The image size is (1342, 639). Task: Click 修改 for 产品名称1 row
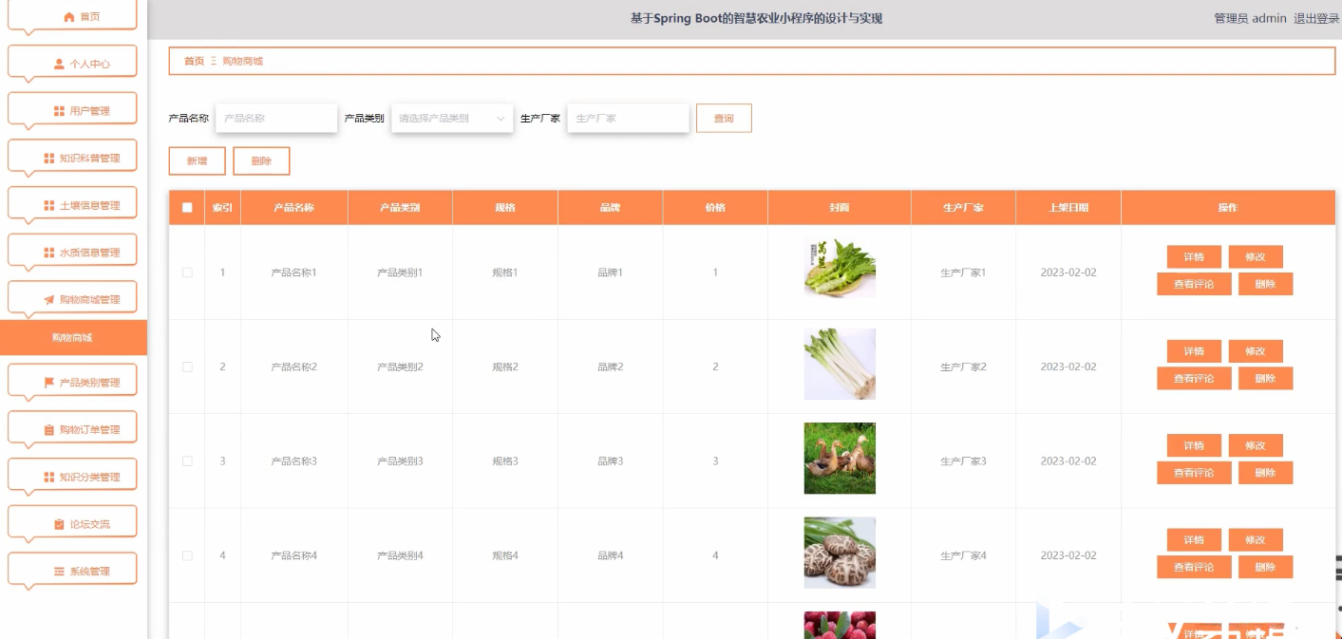(x=1256, y=257)
